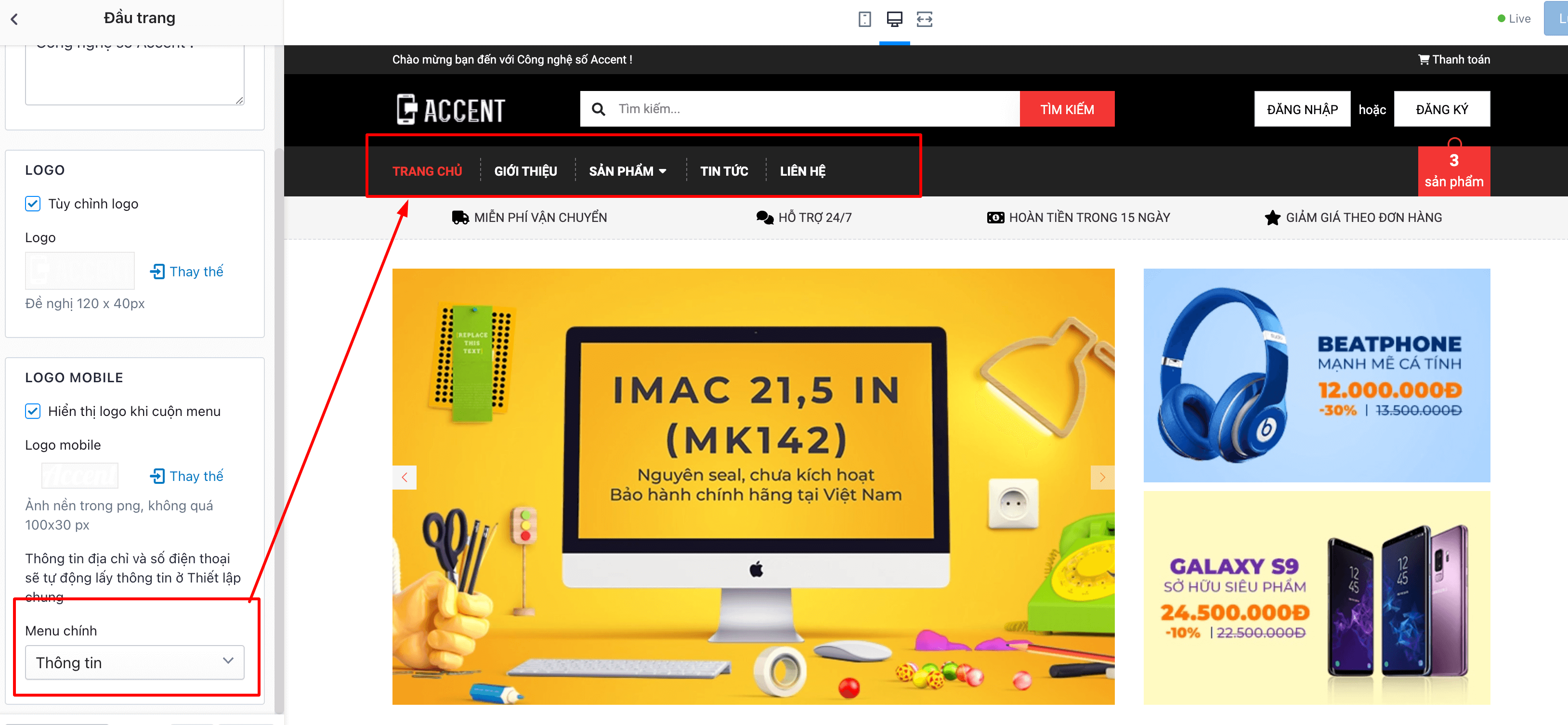Toggle Hiển thị logo khi cuộn menu checkbox
Image resolution: width=1568 pixels, height=725 pixels.
point(33,411)
